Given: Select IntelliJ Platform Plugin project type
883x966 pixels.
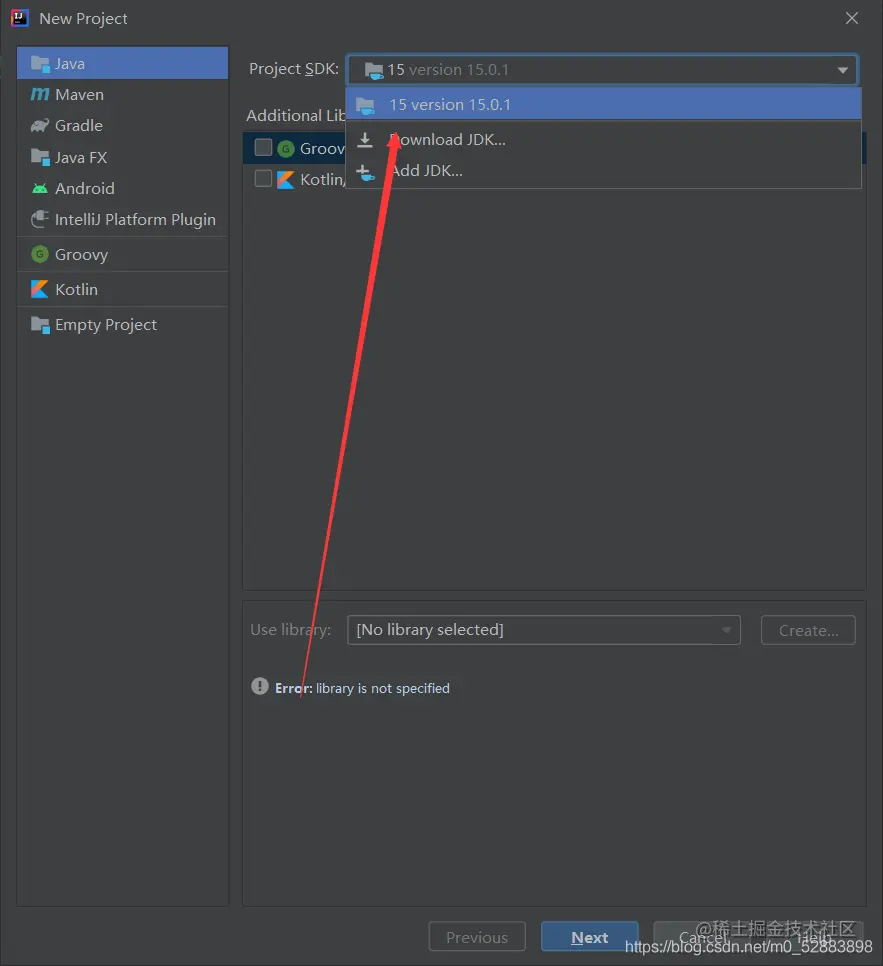Looking at the screenshot, I should pos(123,220).
